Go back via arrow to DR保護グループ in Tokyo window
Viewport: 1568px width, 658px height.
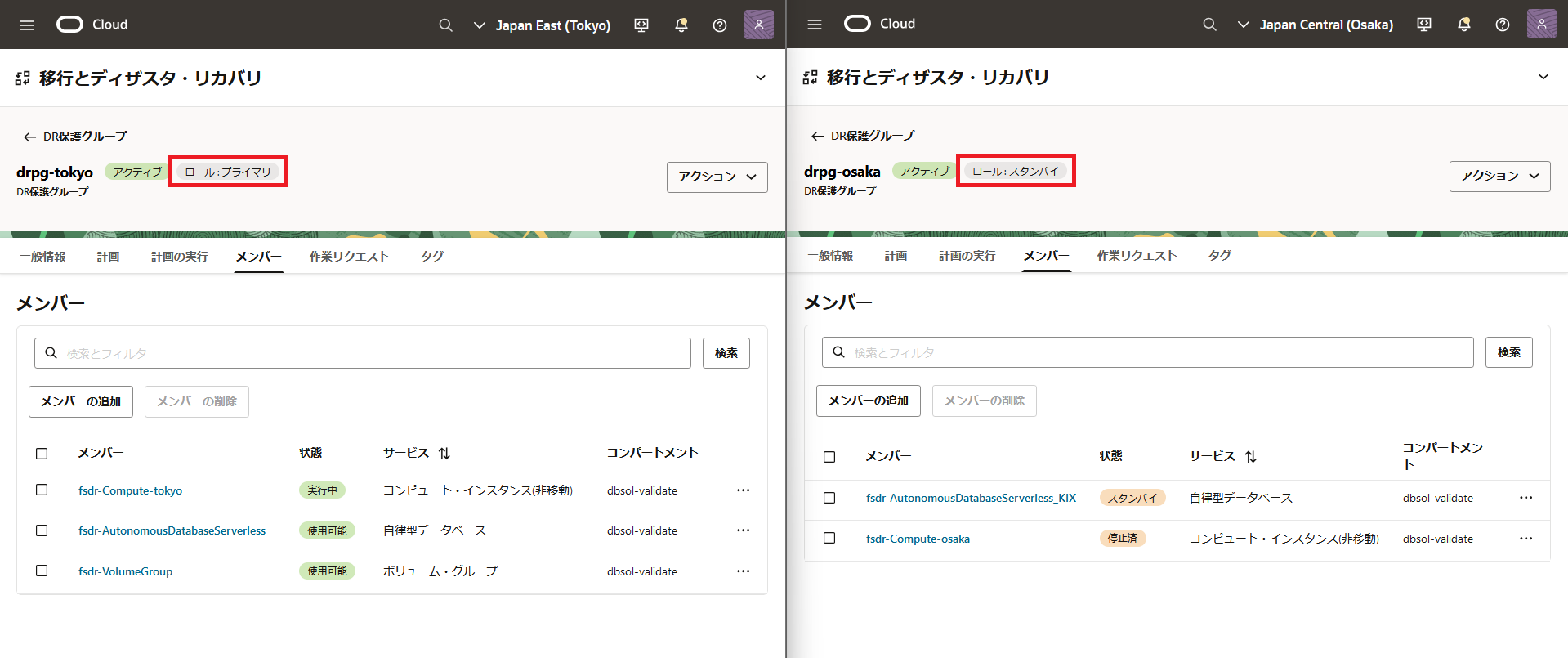[29, 137]
